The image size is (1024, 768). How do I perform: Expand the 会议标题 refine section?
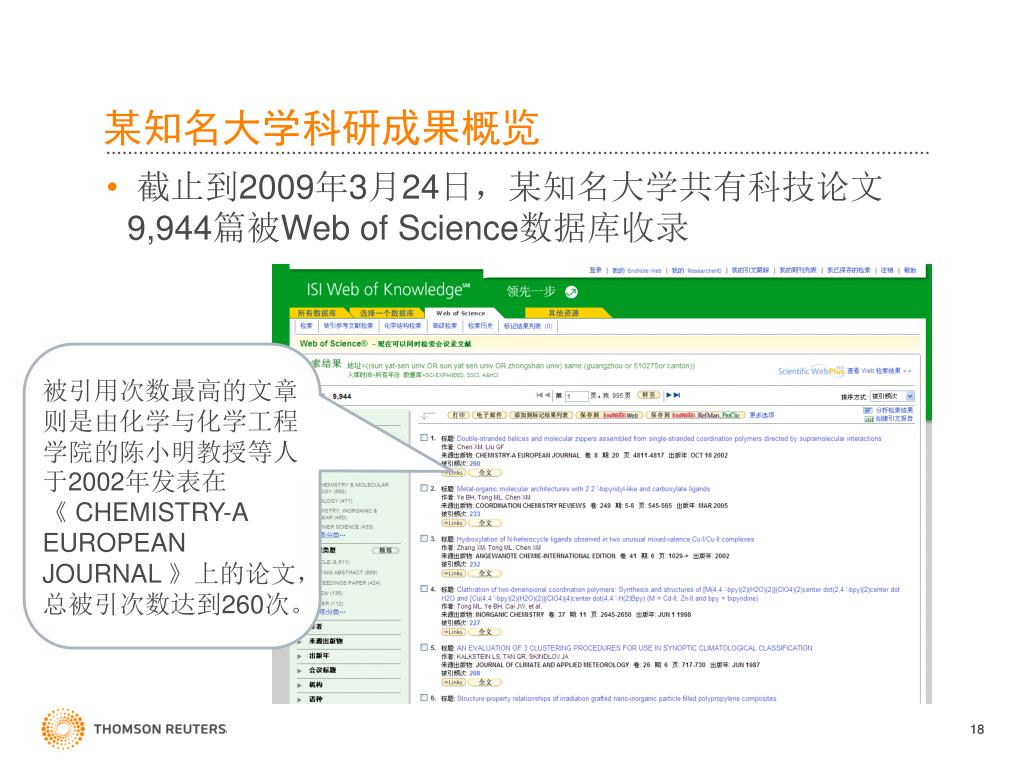click(x=322, y=670)
